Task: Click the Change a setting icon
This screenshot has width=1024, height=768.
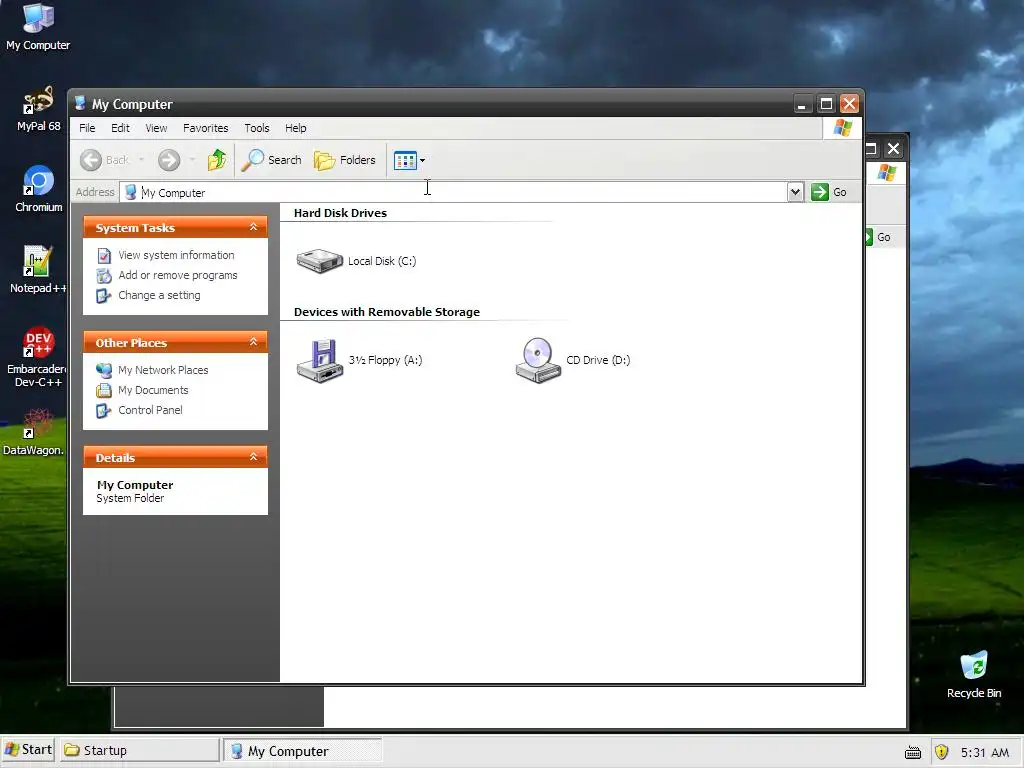Action: [104, 296]
